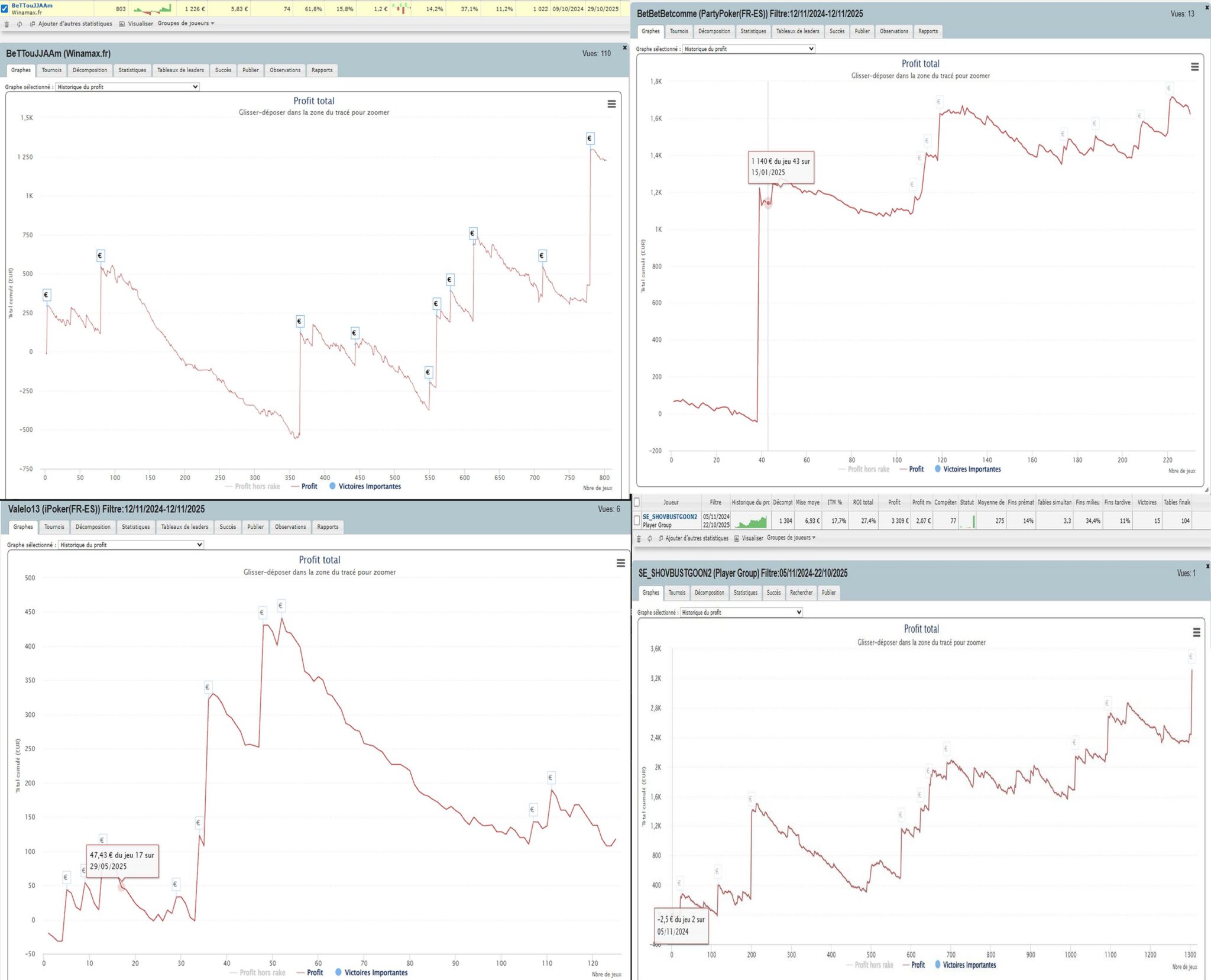Screen dimensions: 1211x980
Task: Open graph selector in Valelo13 panel
Action: 131,545
